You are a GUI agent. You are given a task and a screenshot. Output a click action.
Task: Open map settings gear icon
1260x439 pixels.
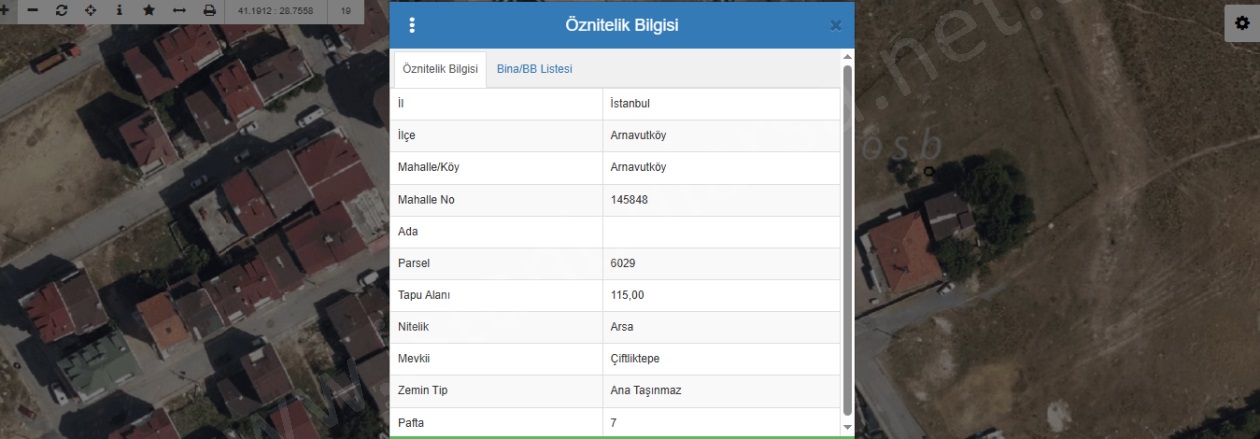click(1243, 23)
